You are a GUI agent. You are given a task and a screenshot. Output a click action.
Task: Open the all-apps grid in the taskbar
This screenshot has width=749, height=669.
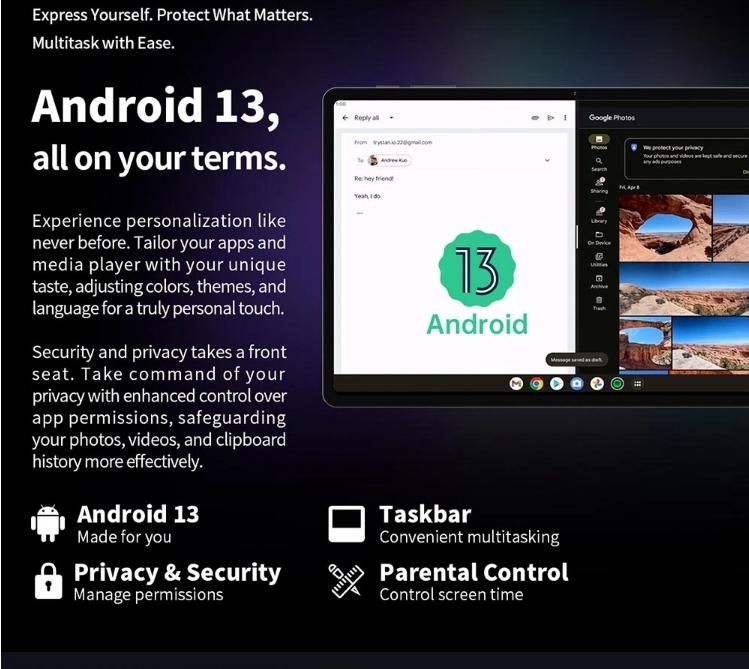point(637,383)
